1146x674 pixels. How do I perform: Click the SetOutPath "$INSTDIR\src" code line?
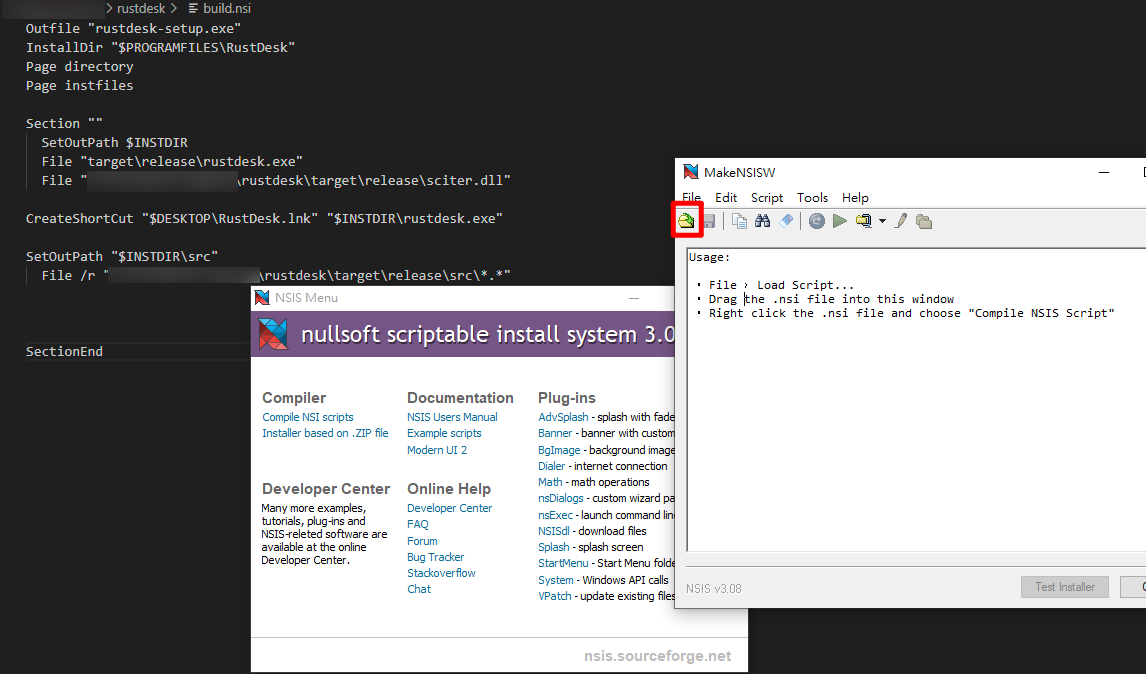(x=122, y=257)
